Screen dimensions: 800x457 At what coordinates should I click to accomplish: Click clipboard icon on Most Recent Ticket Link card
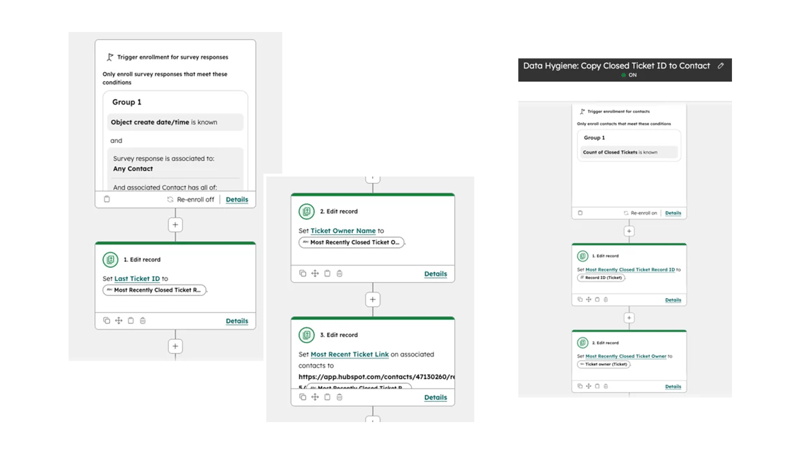tap(327, 397)
